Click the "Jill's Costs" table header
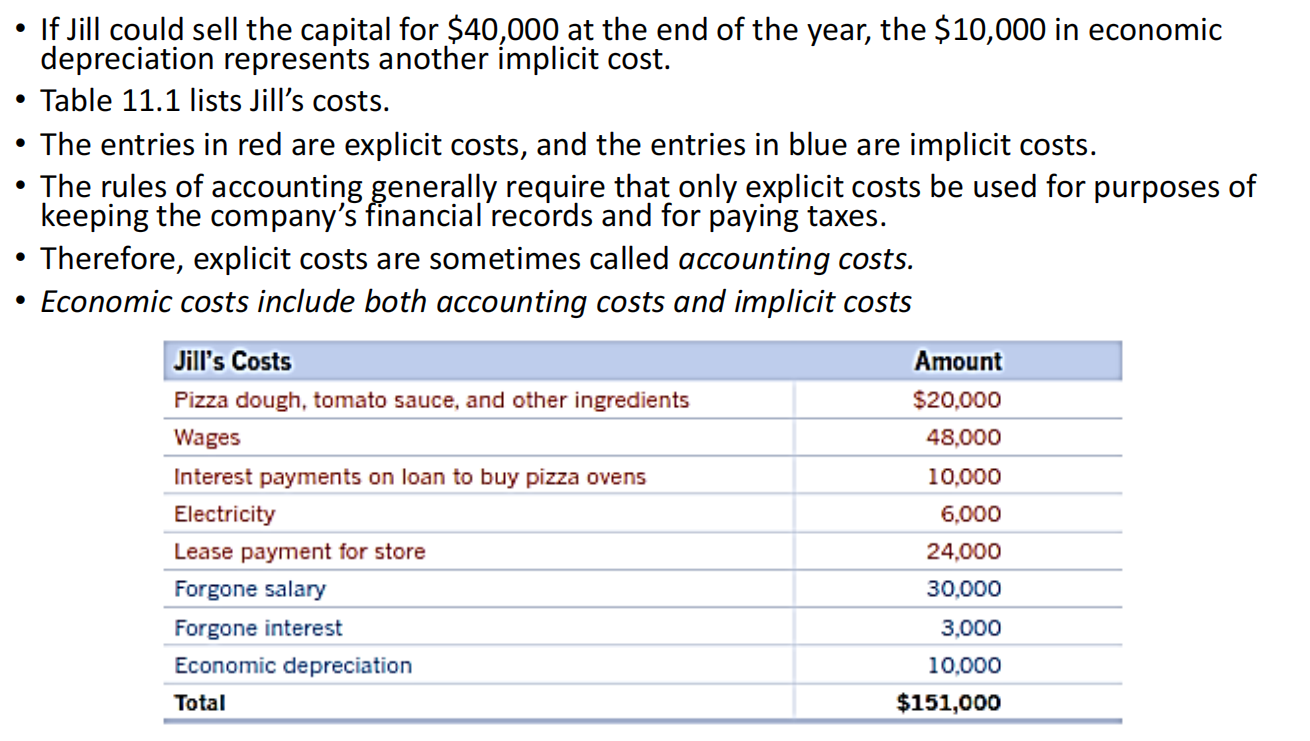Viewport: 1310px width, 741px height. click(x=233, y=361)
